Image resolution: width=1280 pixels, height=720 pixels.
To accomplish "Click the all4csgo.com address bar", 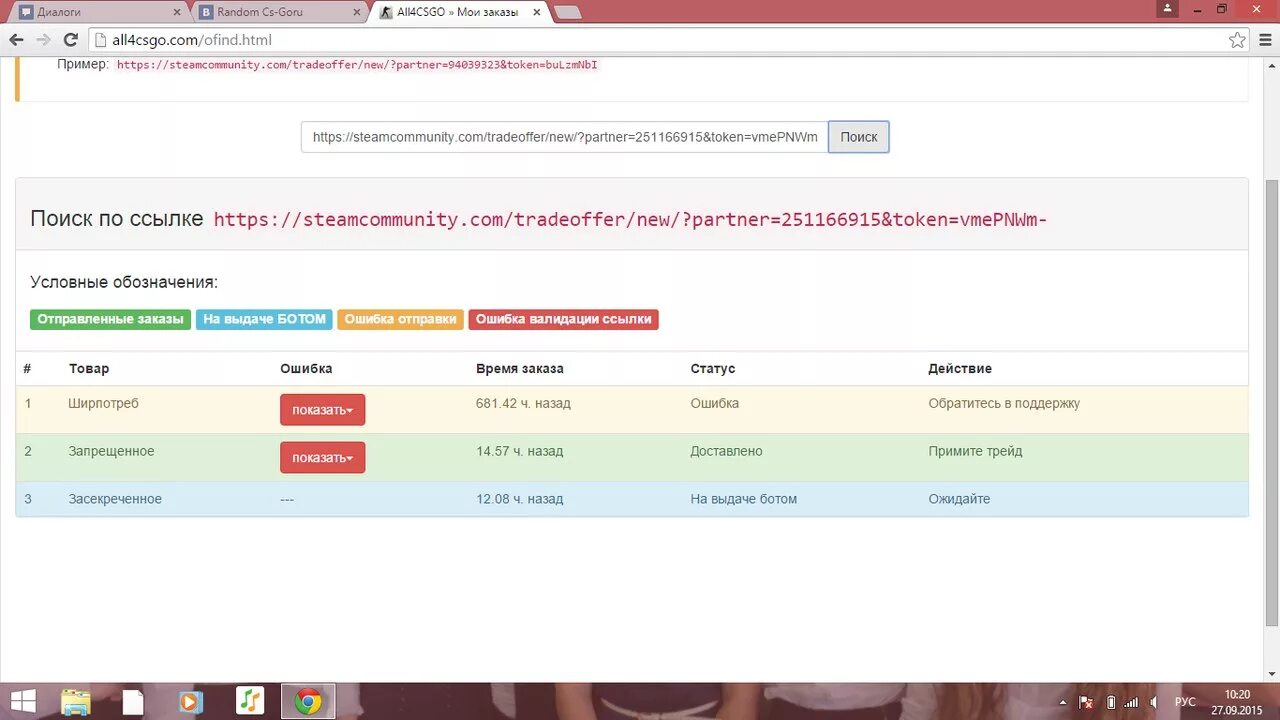I will pyautogui.click(x=660, y=40).
